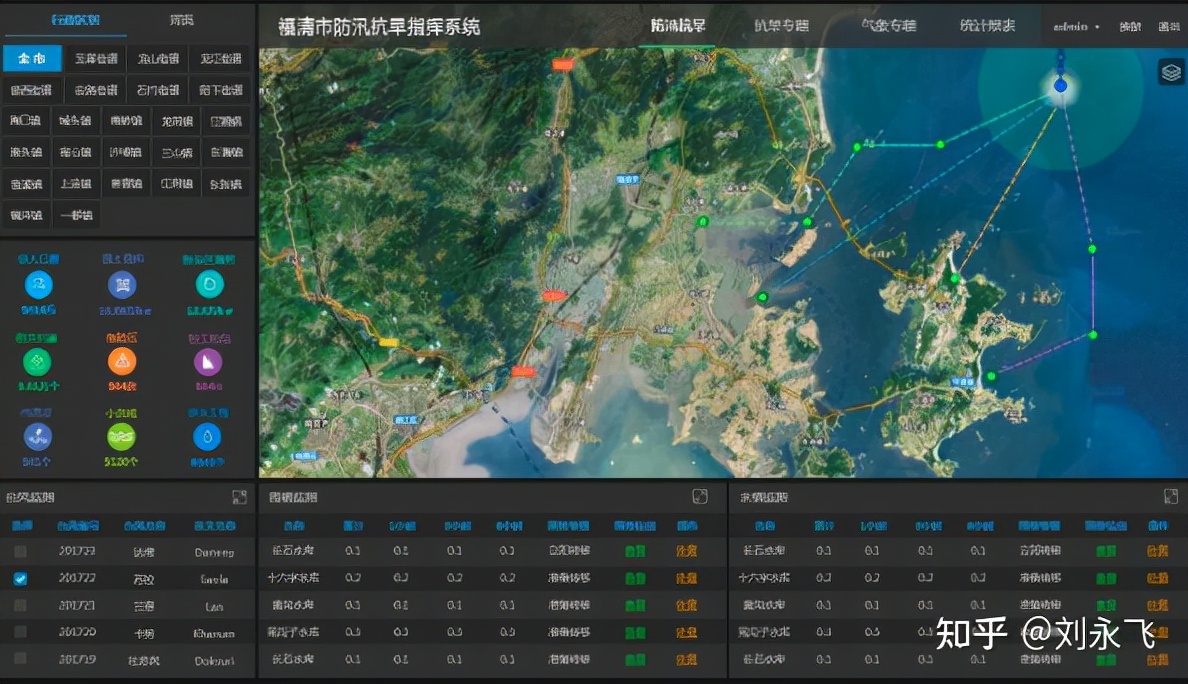Click the blue location pin marker on the map

1059,85
